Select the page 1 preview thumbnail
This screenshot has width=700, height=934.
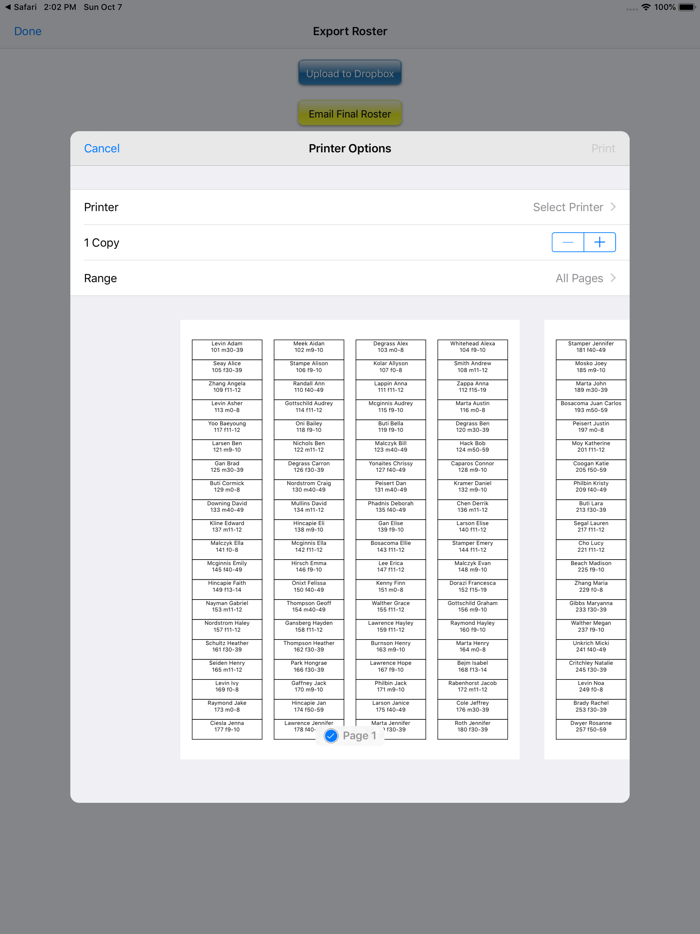click(350, 540)
